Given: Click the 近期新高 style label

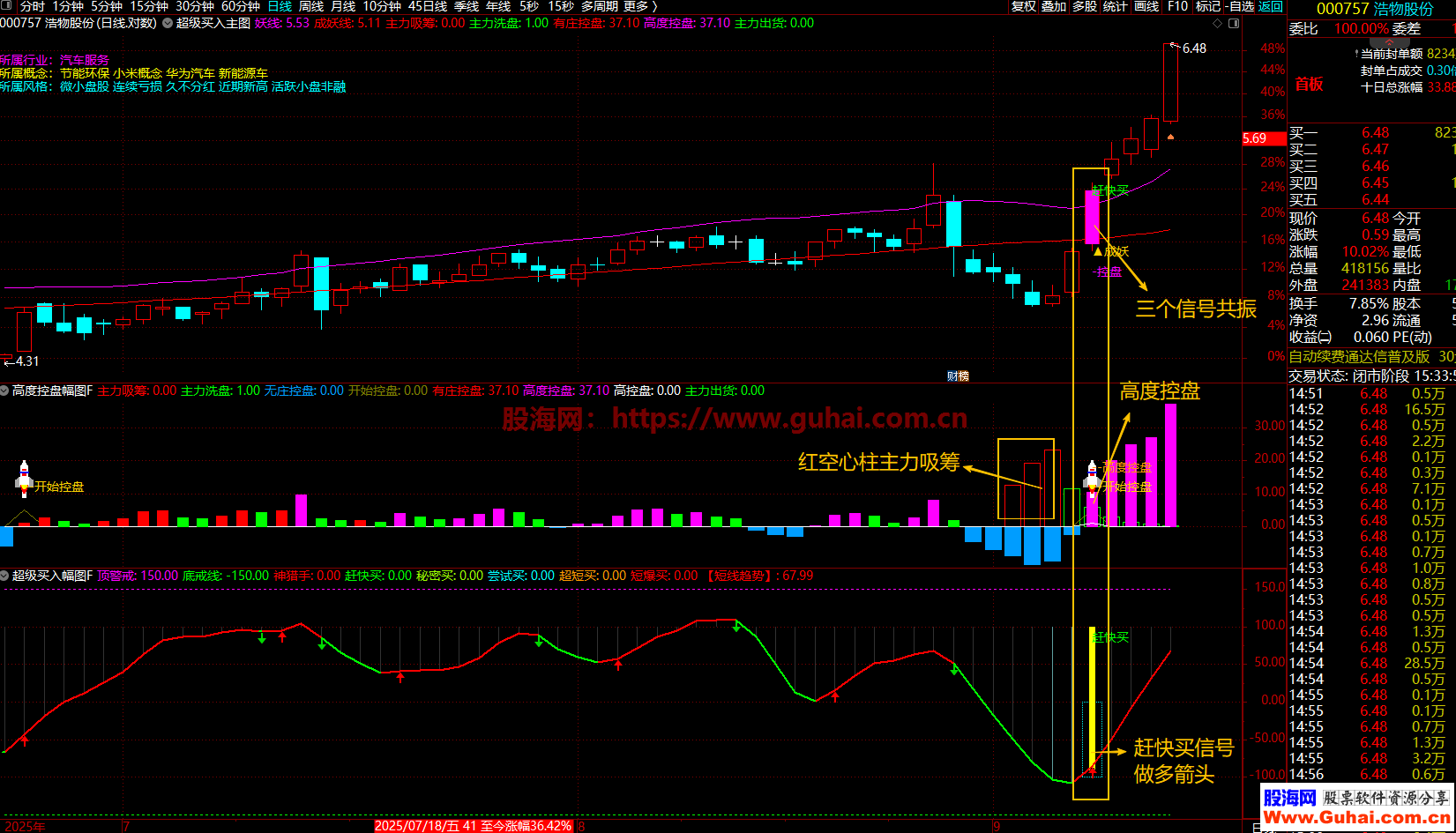Looking at the screenshot, I should point(243,86).
